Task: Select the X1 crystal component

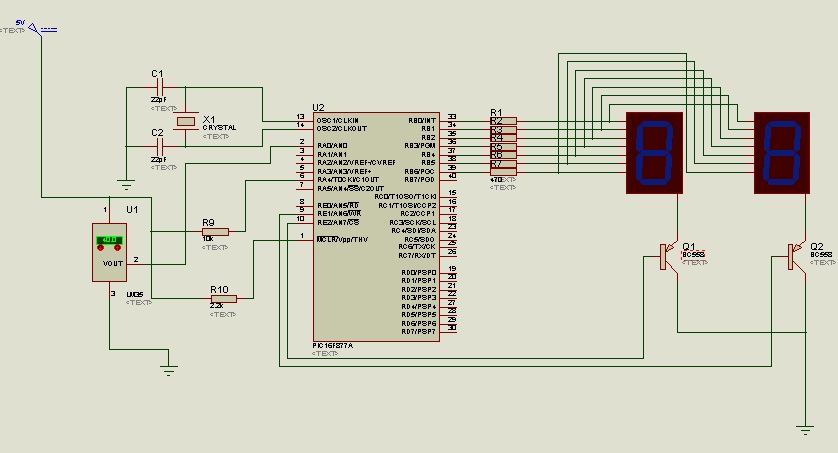Action: 185,121
